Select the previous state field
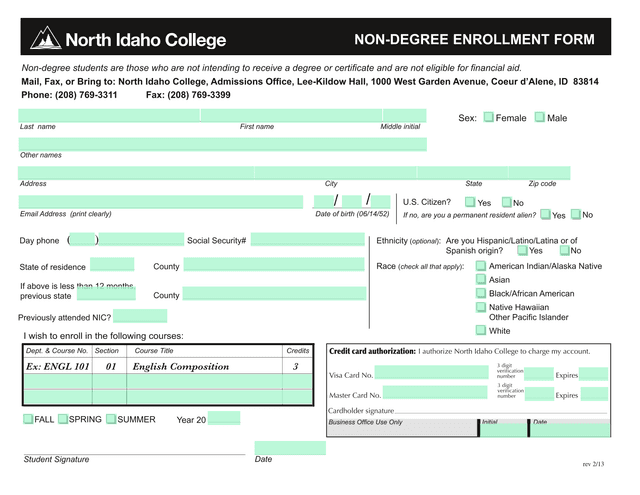 coord(106,294)
